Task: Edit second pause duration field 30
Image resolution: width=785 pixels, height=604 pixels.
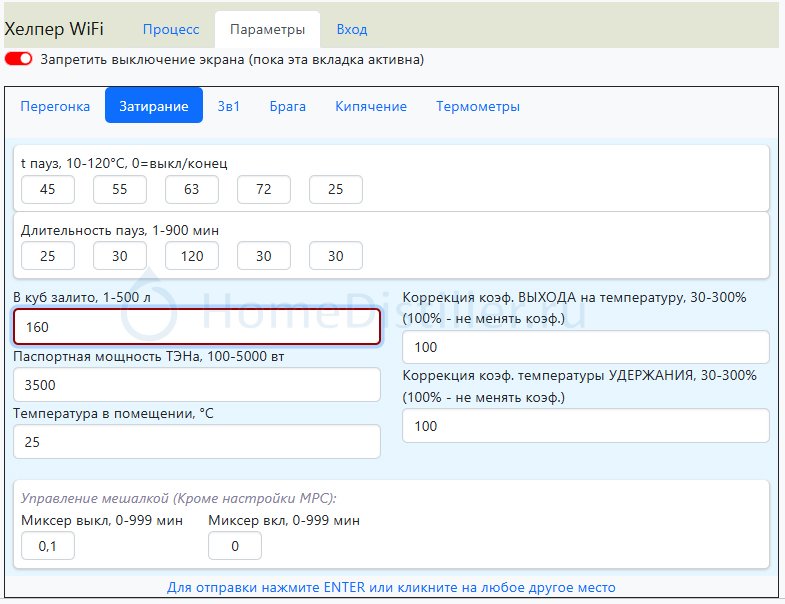Action: [120, 256]
